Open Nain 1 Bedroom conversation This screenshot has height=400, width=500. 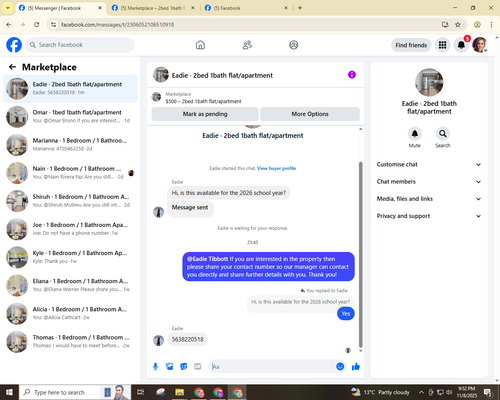tap(70, 173)
